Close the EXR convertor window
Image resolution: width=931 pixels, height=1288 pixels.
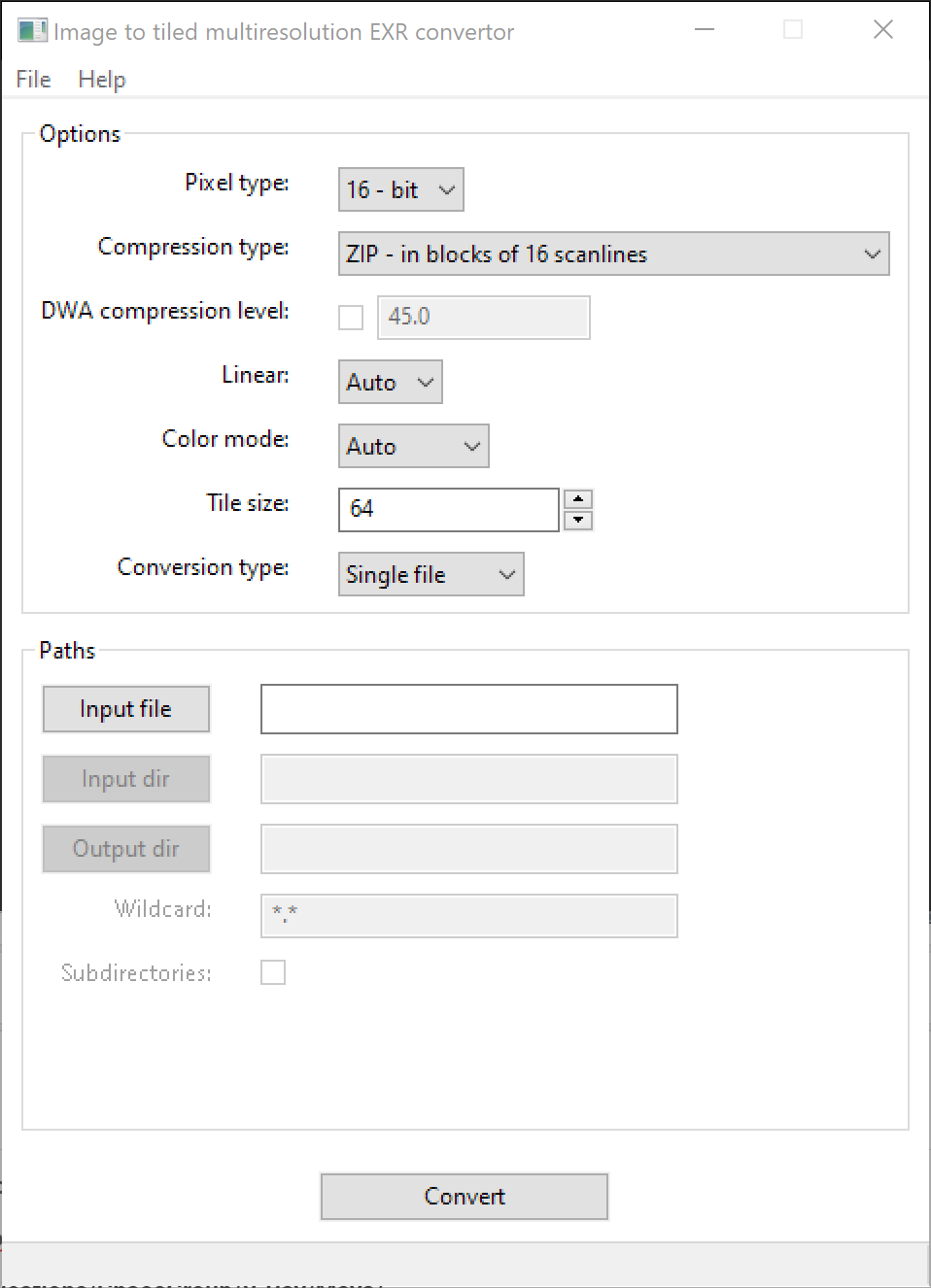883,30
